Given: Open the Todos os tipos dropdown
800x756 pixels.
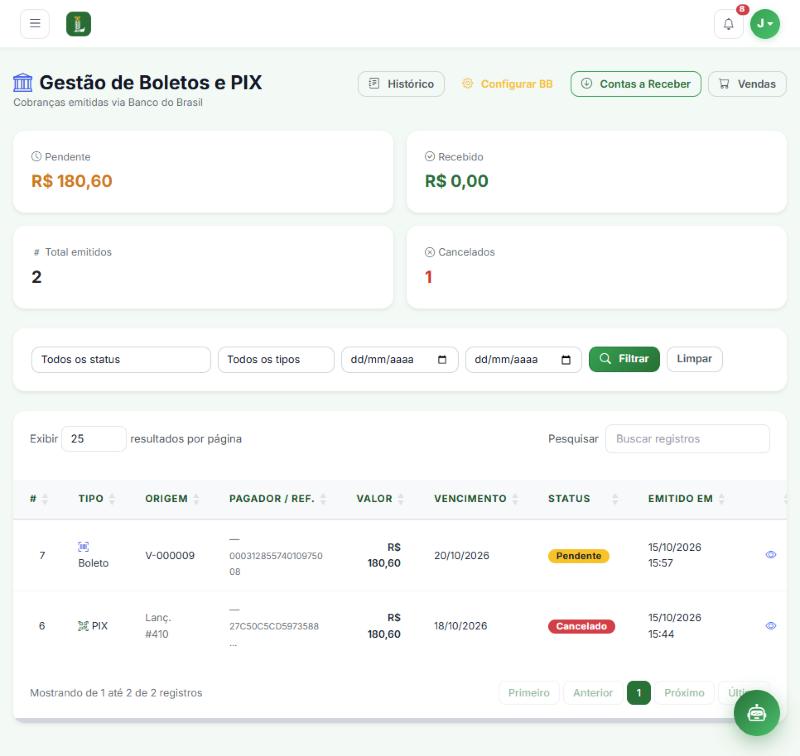Looking at the screenshot, I should point(276,360).
